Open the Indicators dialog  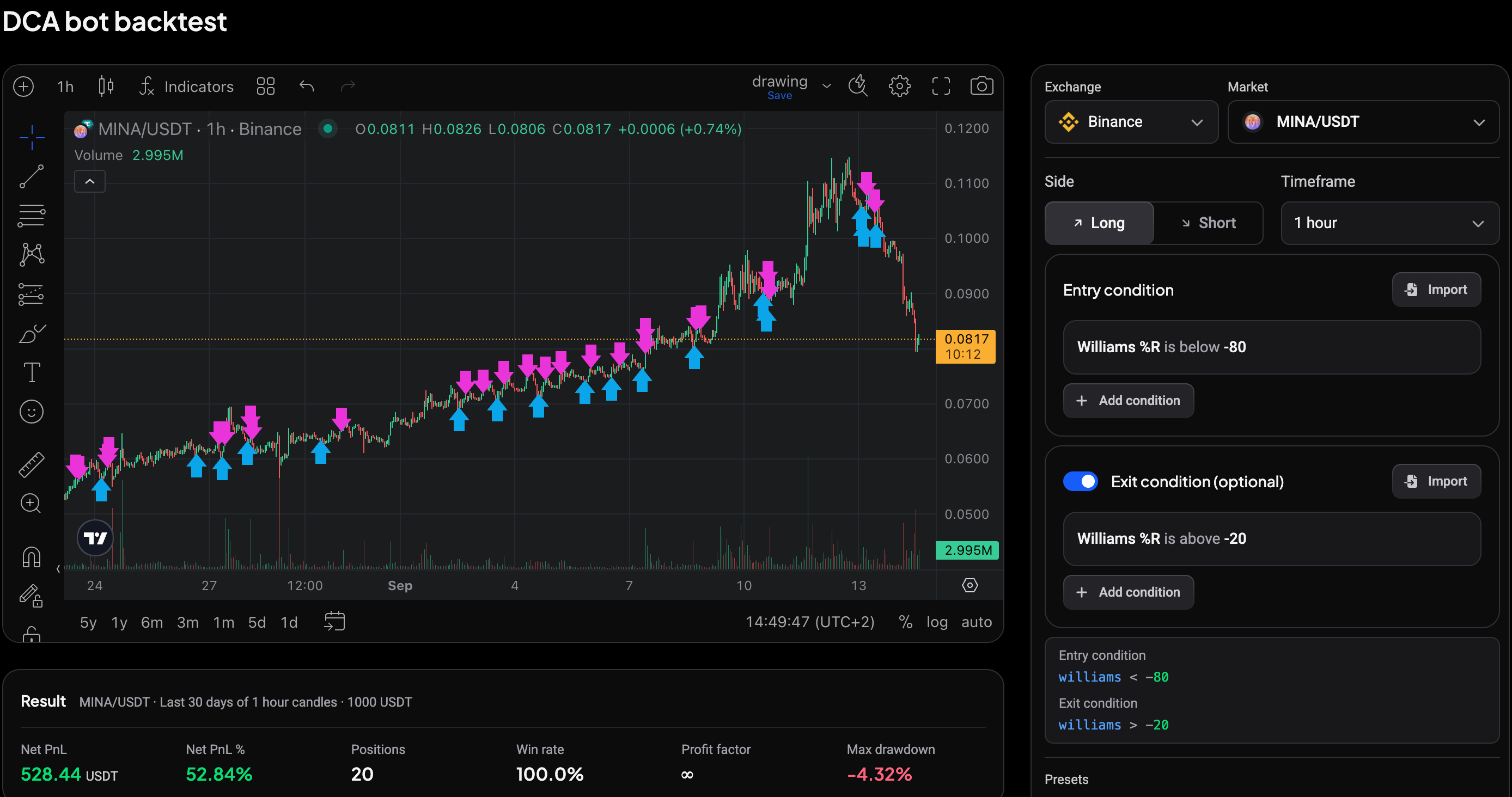point(186,87)
